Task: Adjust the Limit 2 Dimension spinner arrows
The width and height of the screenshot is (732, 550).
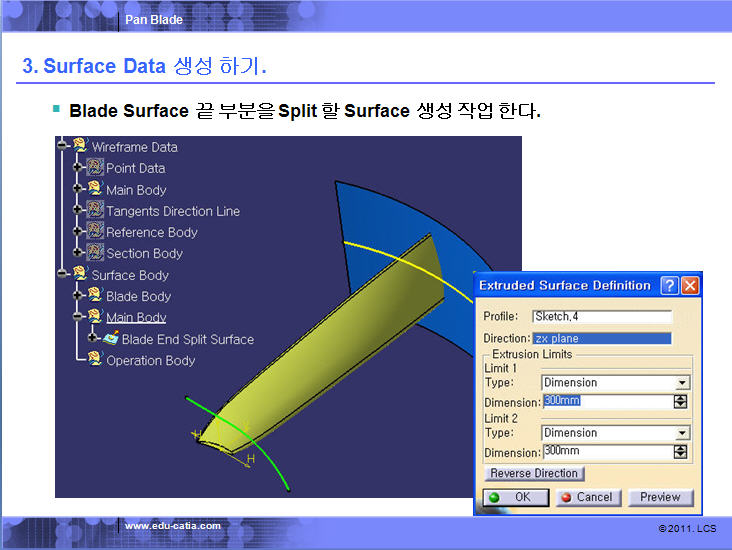Action: tap(681, 451)
